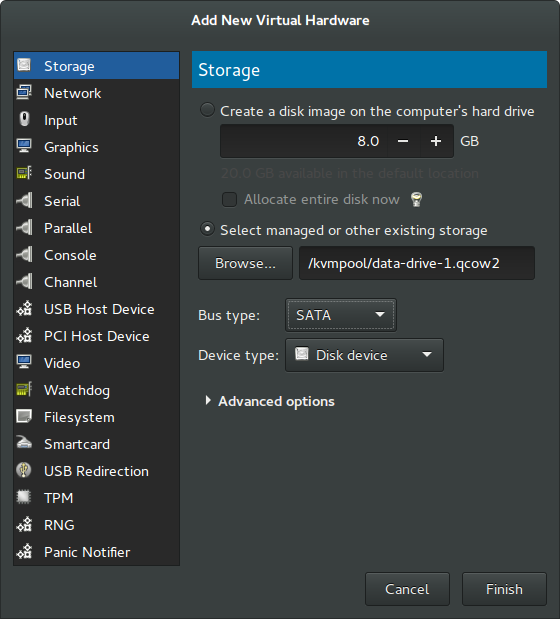Viewport: 560px width, 619px height.
Task: Click the lightbulb hint icon
Action: pyautogui.click(x=416, y=199)
